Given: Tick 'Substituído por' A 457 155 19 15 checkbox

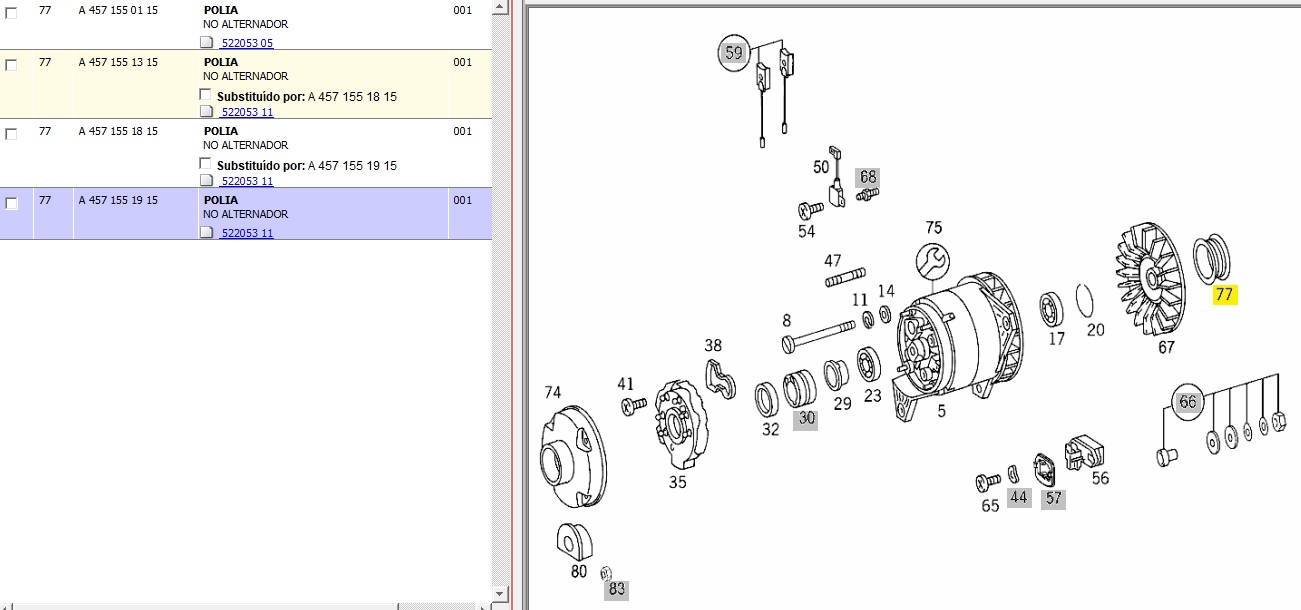Looking at the screenshot, I should 206,164.
